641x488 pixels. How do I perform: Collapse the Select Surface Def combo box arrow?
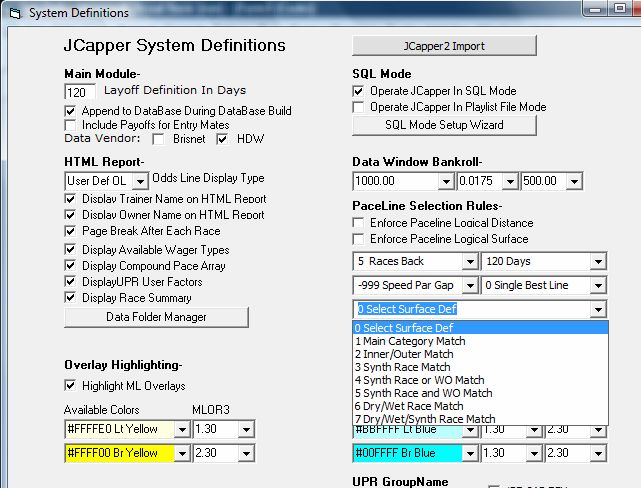pos(598,310)
